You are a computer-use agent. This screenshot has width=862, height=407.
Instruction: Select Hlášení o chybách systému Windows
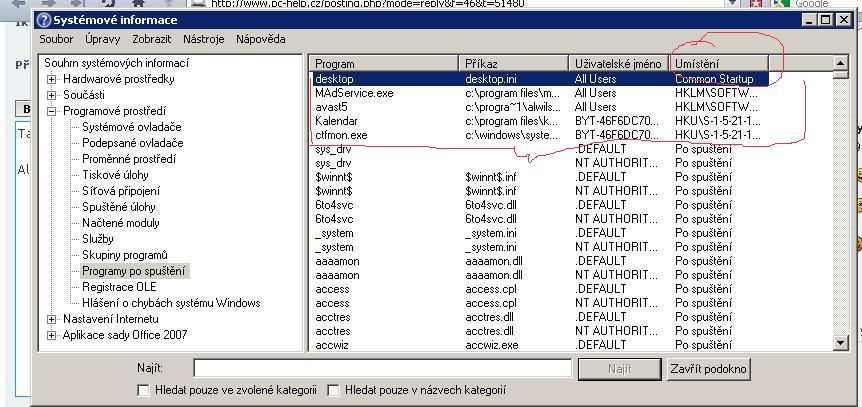point(172,302)
